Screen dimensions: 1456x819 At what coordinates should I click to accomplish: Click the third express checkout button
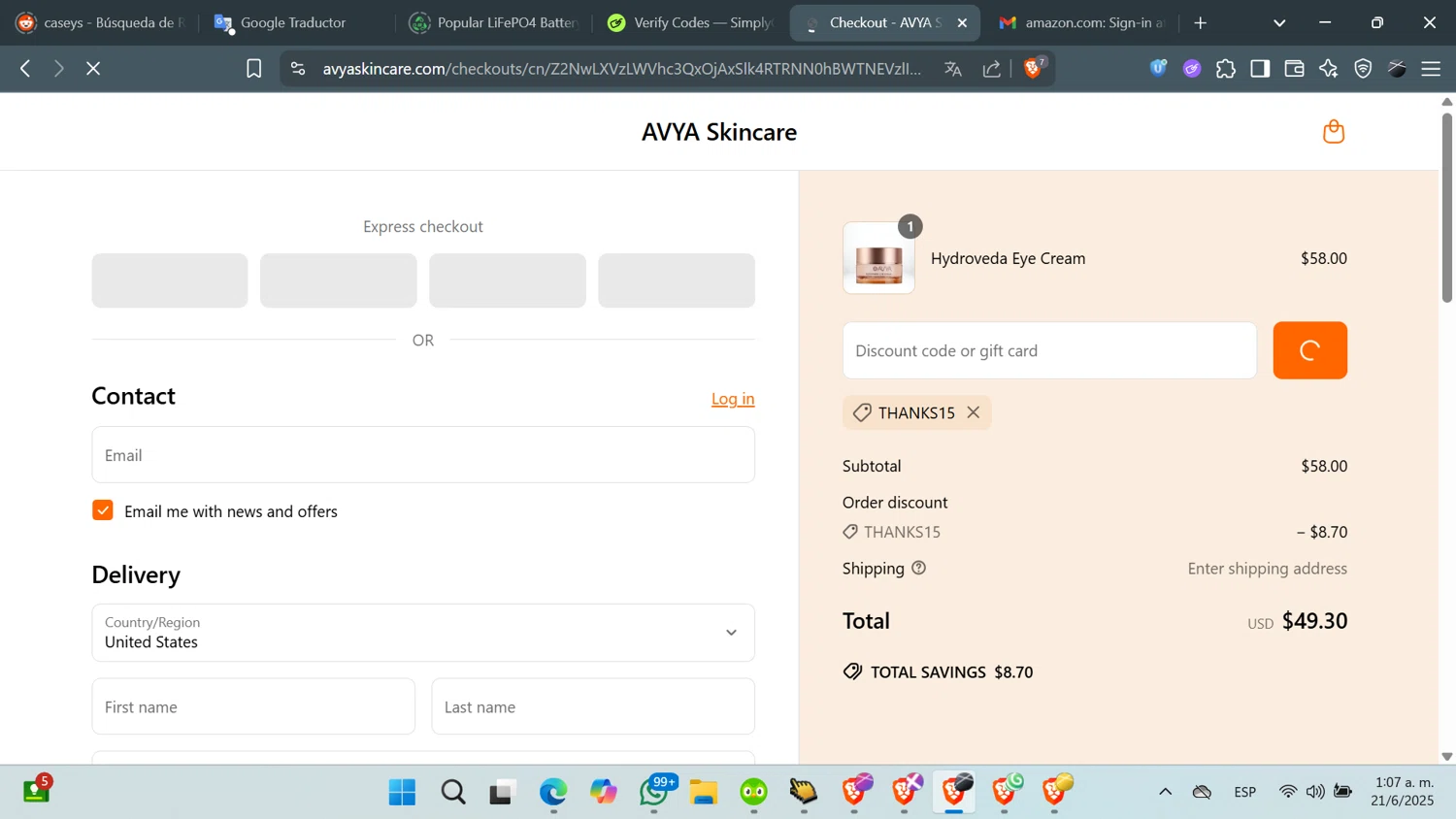[x=508, y=280]
